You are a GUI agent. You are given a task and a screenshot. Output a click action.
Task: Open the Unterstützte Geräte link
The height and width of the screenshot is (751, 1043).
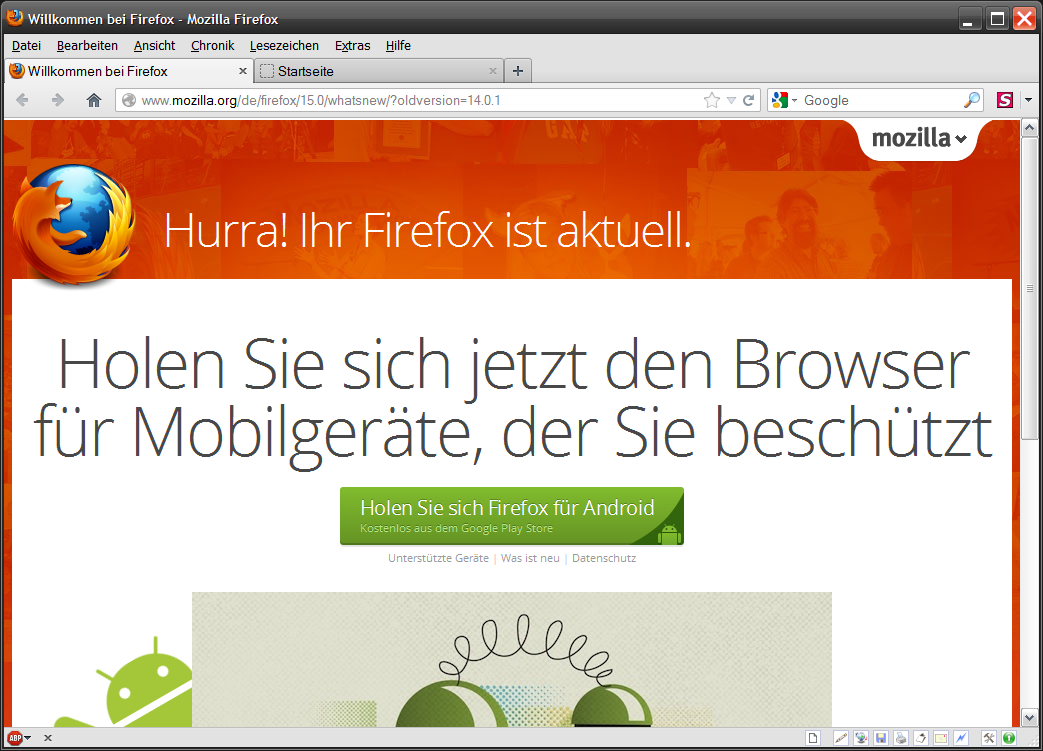click(438, 558)
